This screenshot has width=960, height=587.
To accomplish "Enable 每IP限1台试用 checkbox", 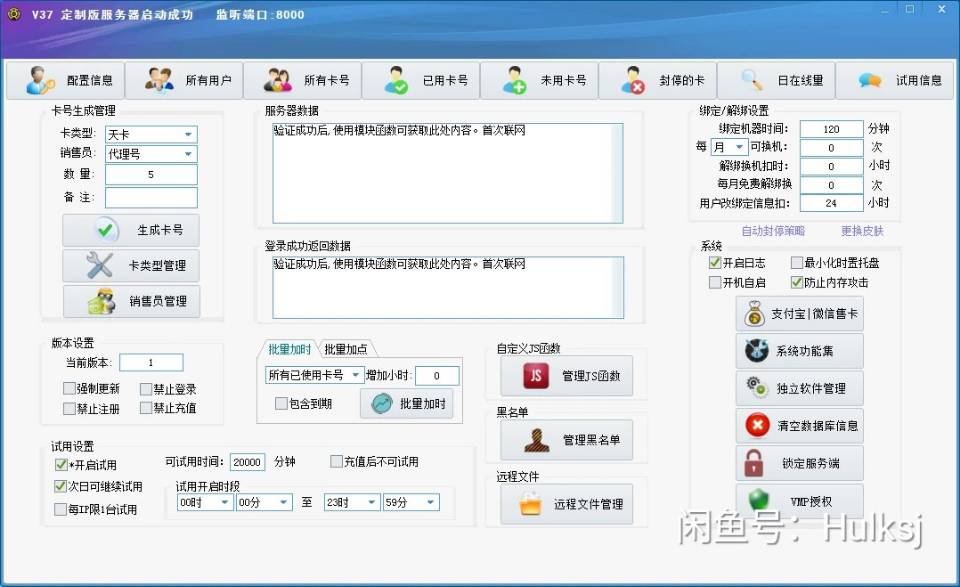I will click(60, 509).
